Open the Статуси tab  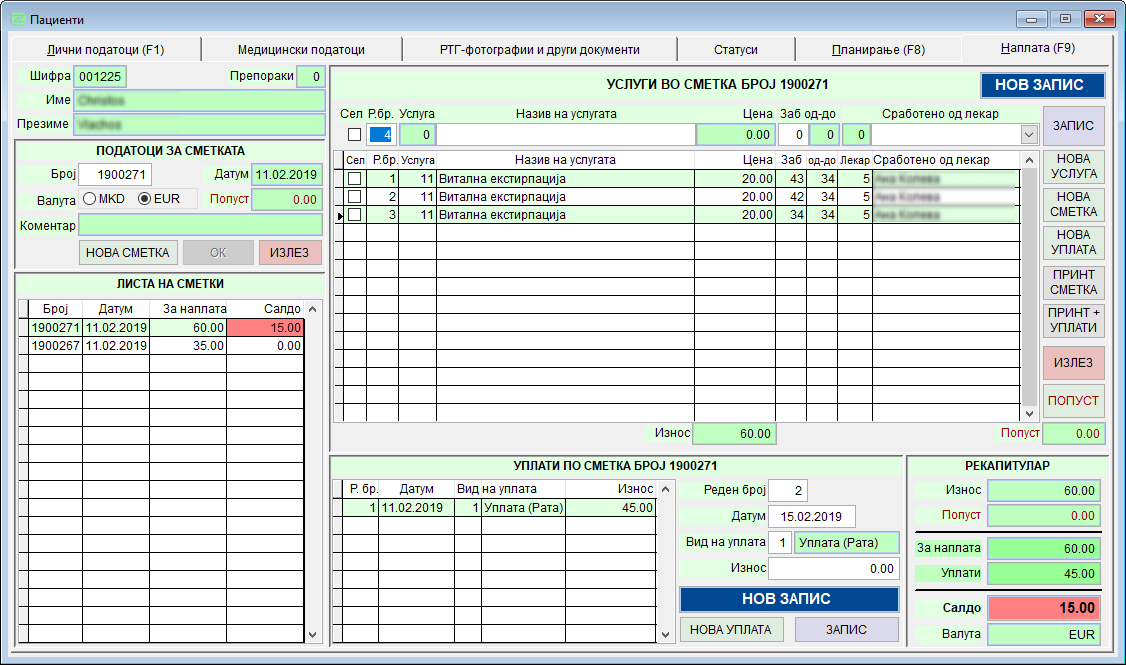click(x=735, y=49)
